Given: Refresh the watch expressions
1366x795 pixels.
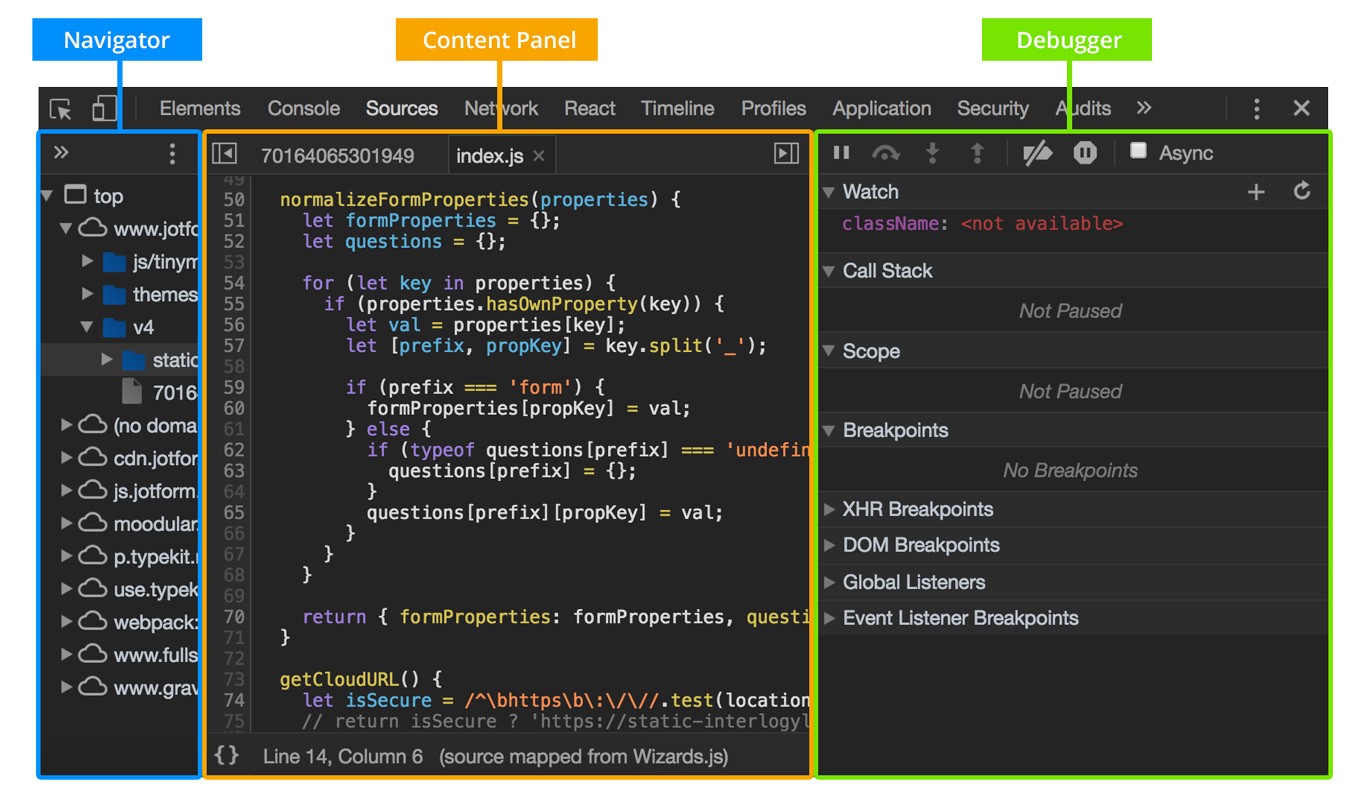Looking at the screenshot, I should click(1302, 191).
